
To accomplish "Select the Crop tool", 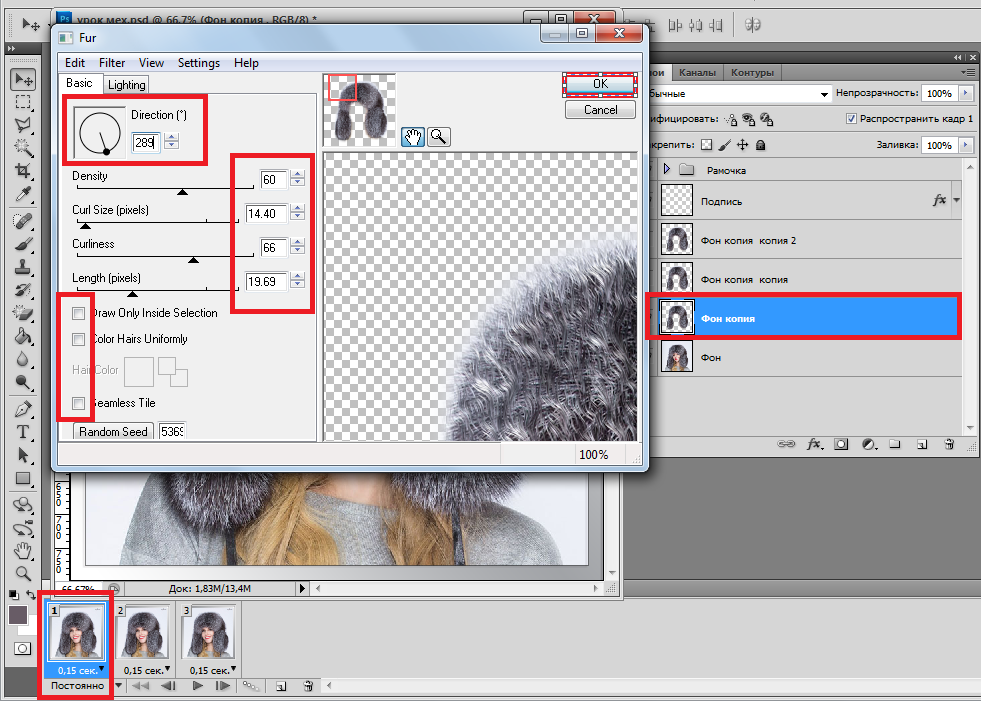I will (x=23, y=170).
